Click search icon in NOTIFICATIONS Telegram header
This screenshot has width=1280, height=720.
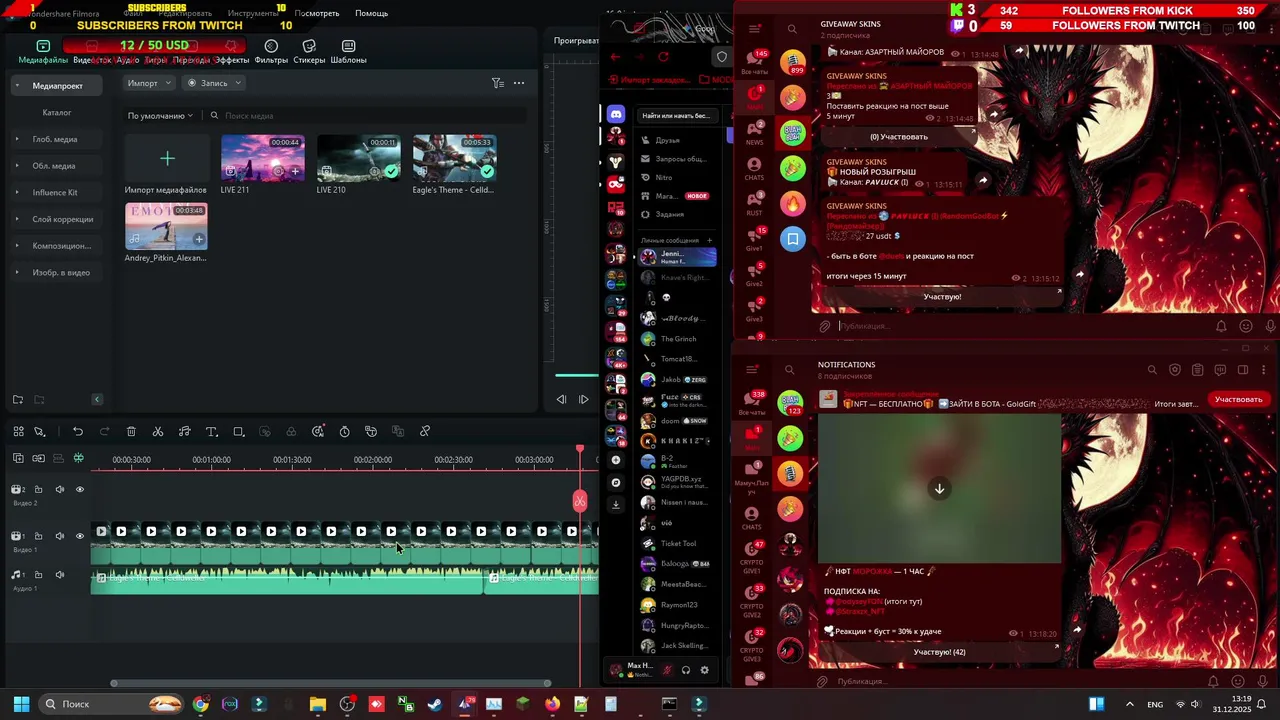(1152, 370)
